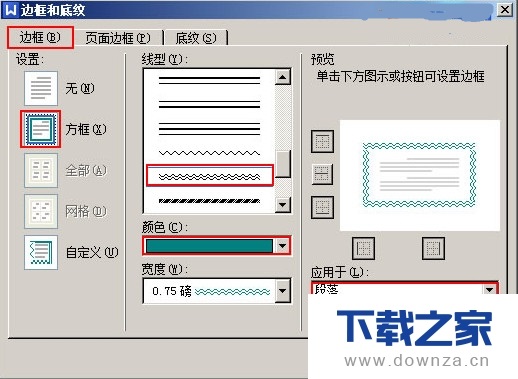Click the 自定义(U) label text
This screenshot has height=379, width=518.
click(92, 252)
